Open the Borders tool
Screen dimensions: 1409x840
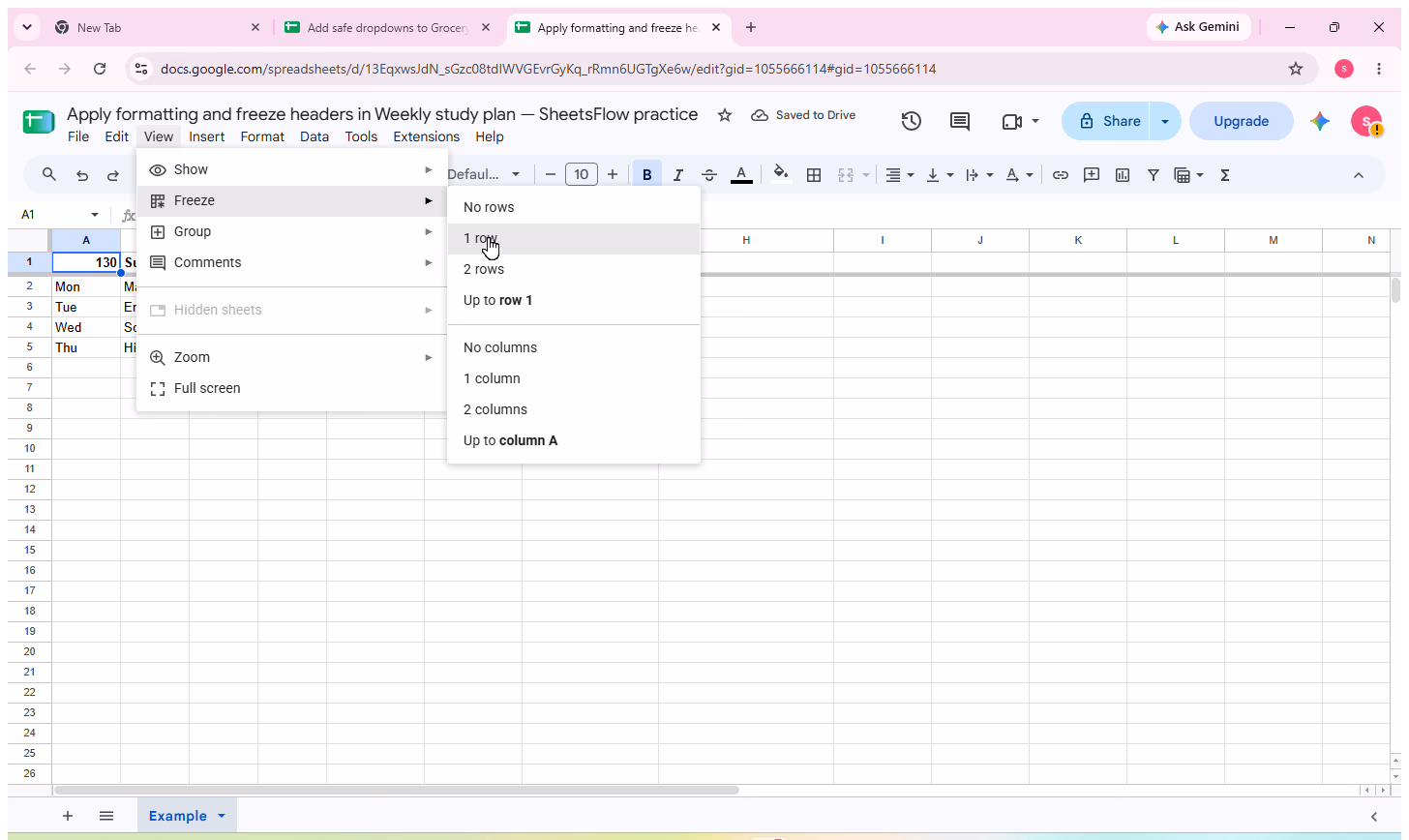point(814,175)
